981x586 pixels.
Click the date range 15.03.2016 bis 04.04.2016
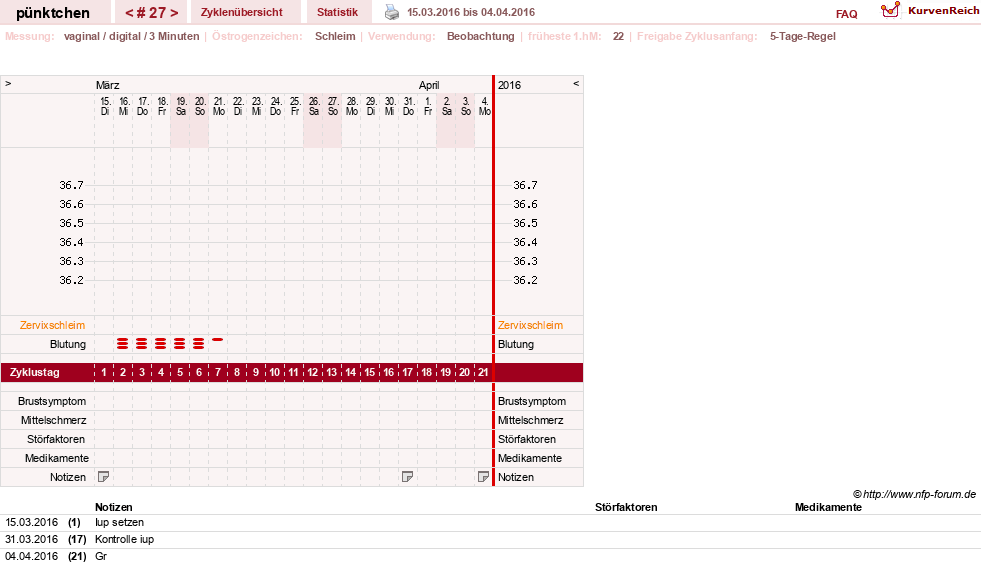[471, 12]
